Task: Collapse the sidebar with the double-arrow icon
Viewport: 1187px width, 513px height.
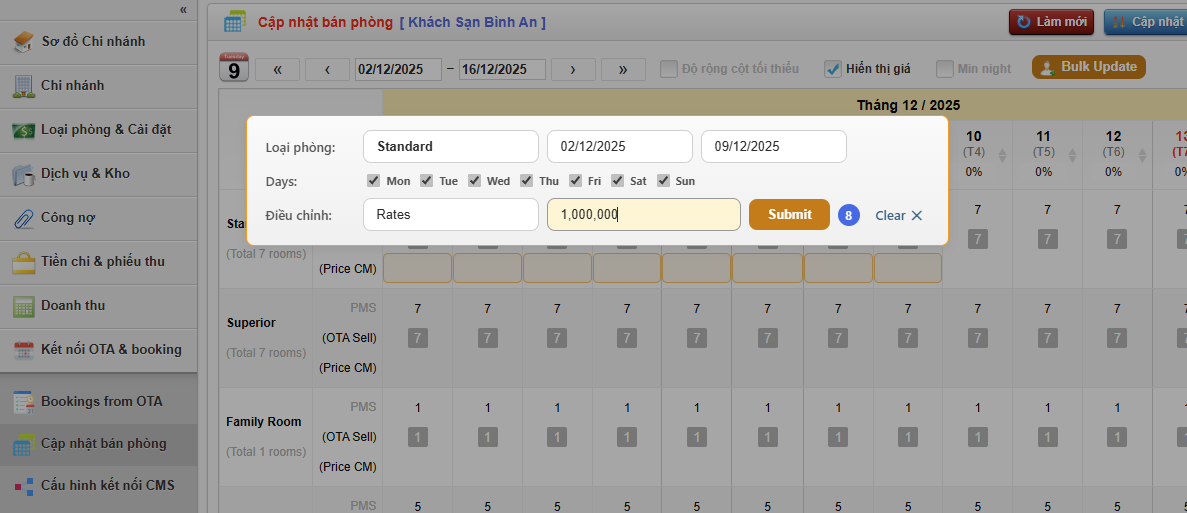Action: [x=183, y=9]
